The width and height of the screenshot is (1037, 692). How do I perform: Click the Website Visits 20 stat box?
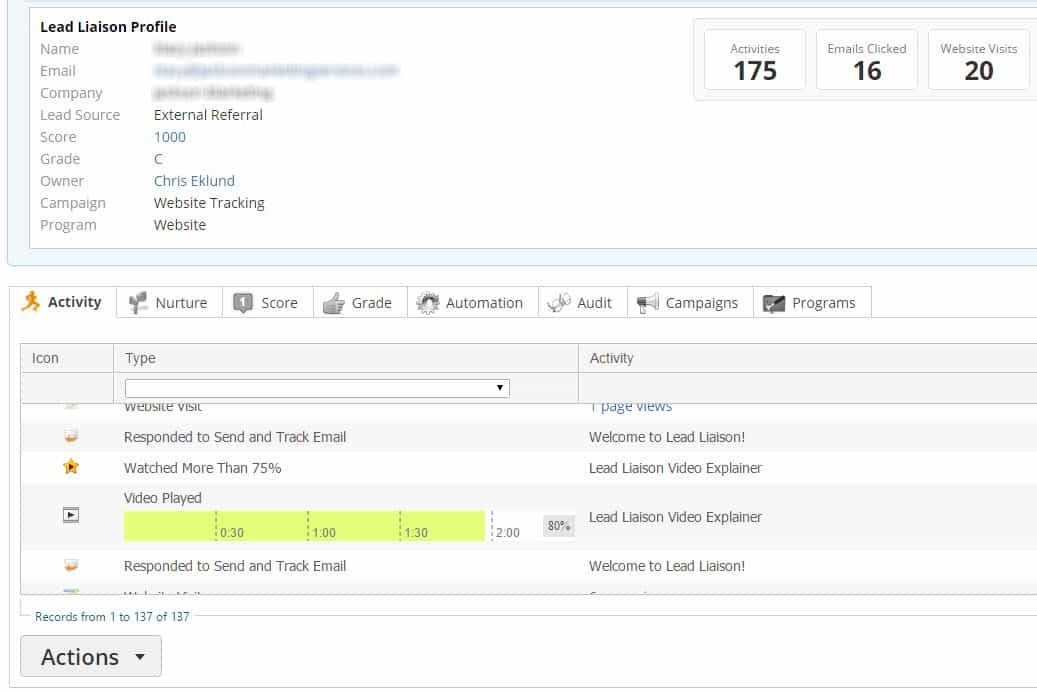pyautogui.click(x=979, y=60)
